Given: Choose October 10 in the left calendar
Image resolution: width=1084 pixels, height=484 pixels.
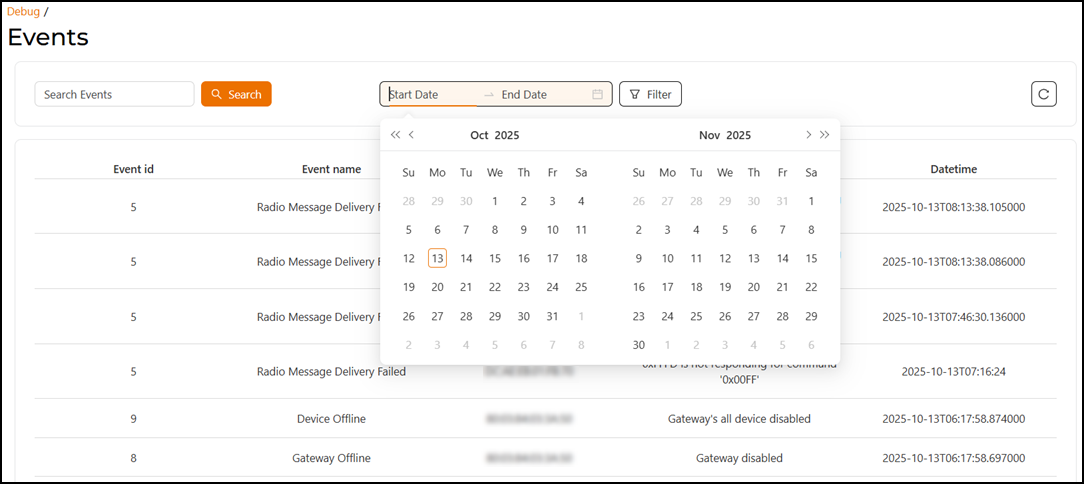Looking at the screenshot, I should point(552,230).
